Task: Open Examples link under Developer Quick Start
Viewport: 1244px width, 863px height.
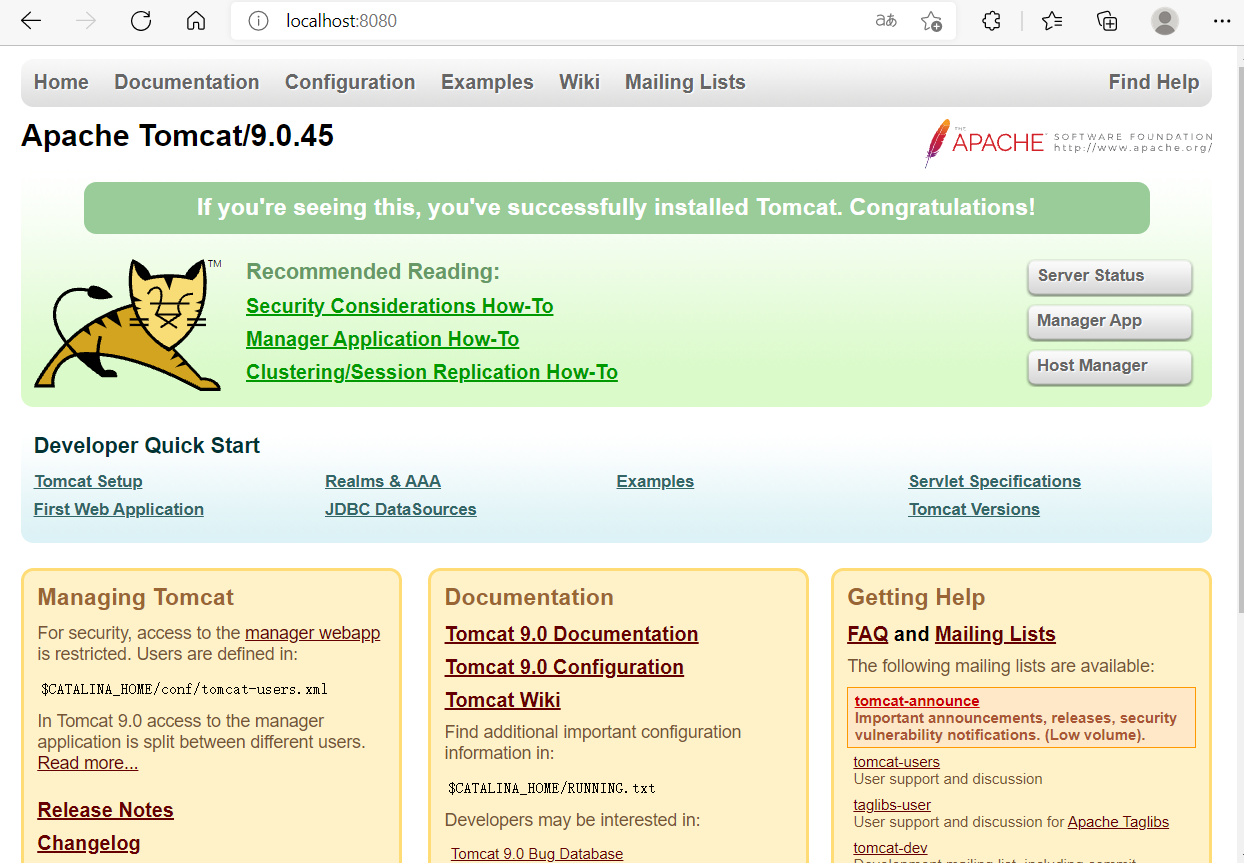Action: 655,482
